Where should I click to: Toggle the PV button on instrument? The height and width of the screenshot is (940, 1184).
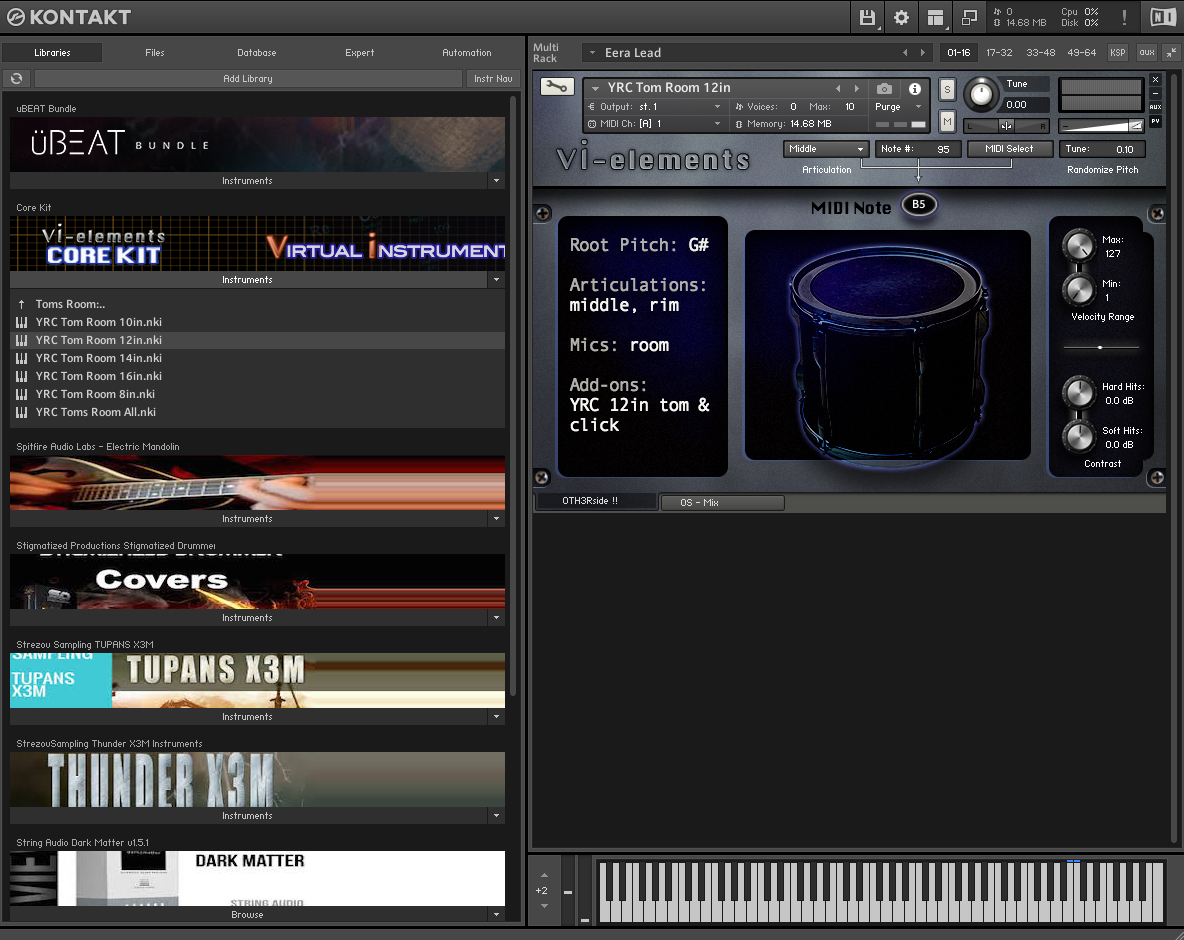[1155, 121]
